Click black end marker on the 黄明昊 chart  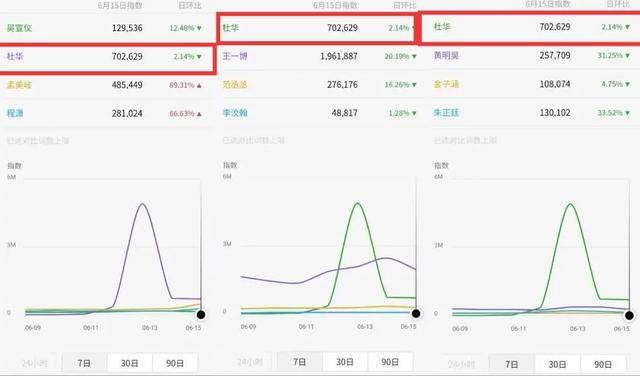point(629,315)
